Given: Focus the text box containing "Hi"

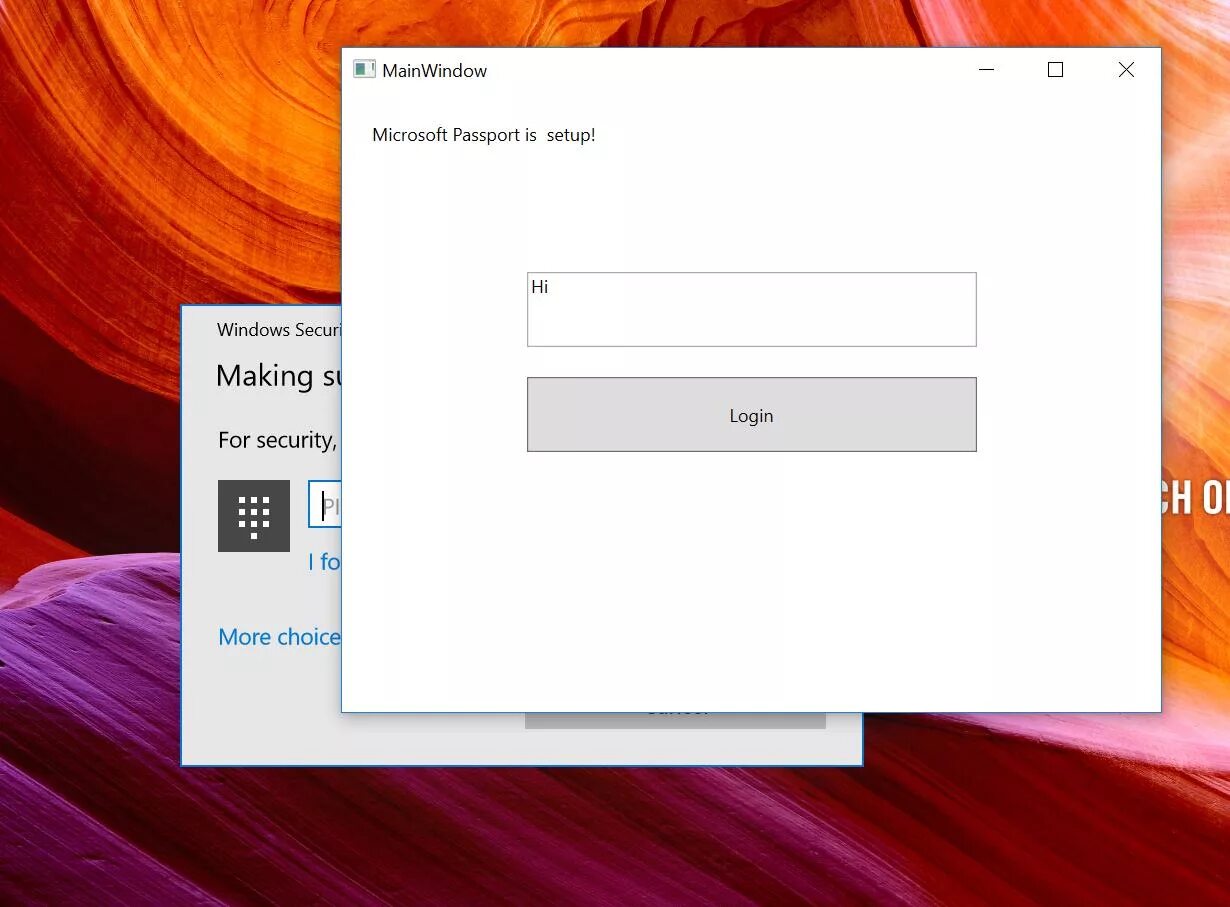Looking at the screenshot, I should 751,309.
